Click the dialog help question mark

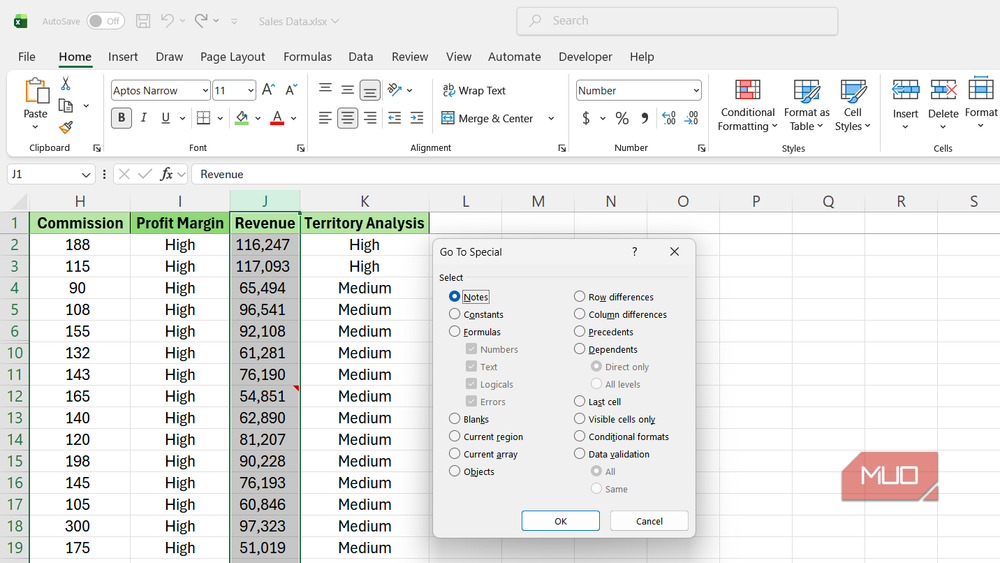point(634,252)
